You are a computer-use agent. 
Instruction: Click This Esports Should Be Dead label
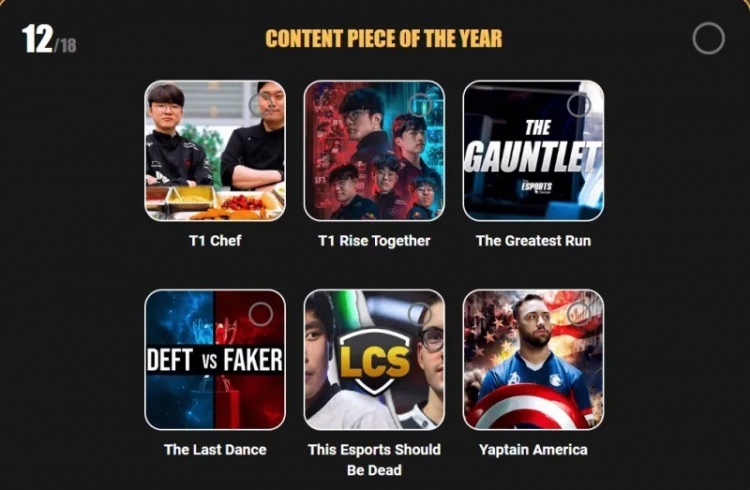[x=374, y=460]
